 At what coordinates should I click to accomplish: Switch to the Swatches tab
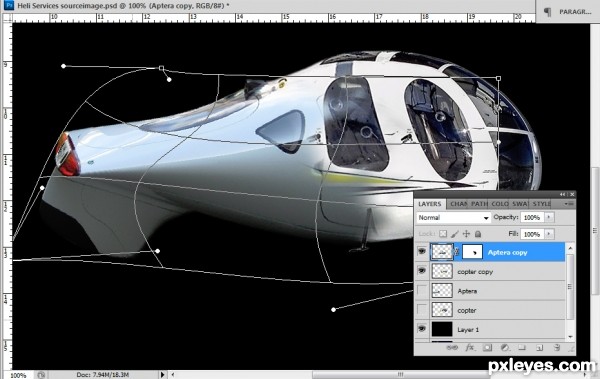coord(520,204)
